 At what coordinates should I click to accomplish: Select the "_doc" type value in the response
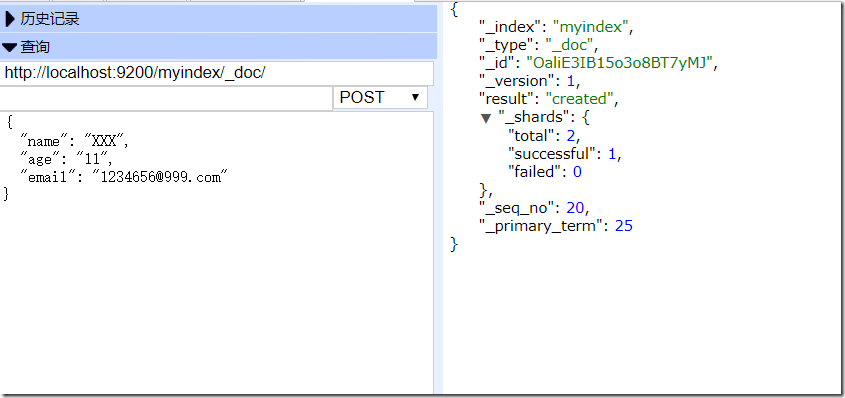click(x=569, y=44)
